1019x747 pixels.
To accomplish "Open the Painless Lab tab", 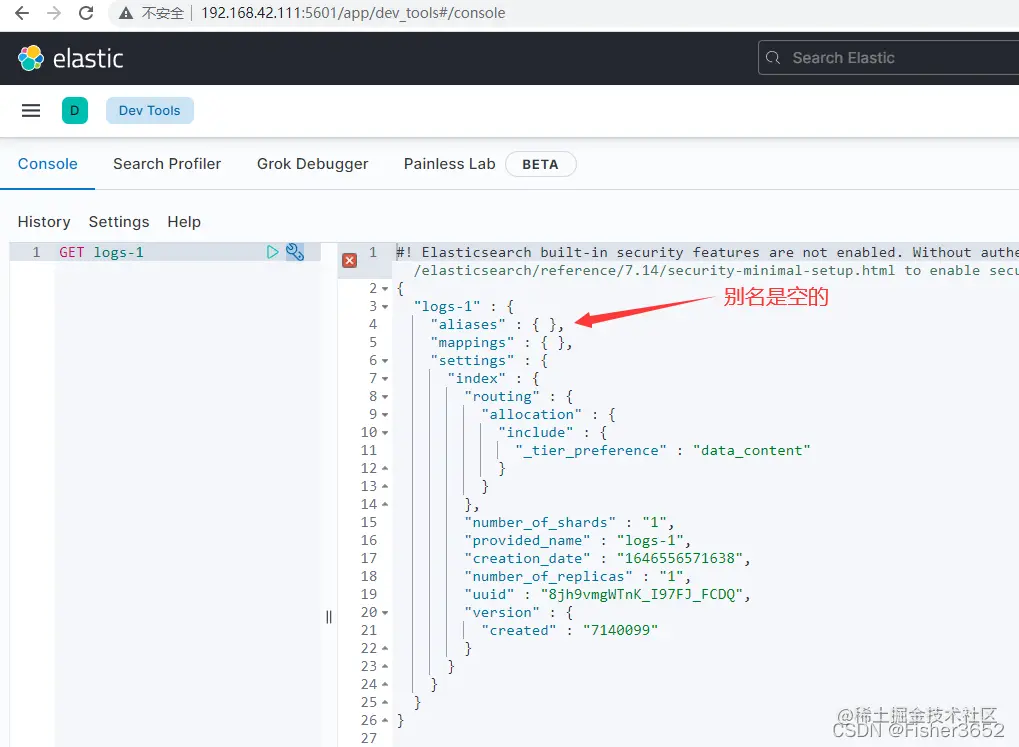I will tap(450, 164).
